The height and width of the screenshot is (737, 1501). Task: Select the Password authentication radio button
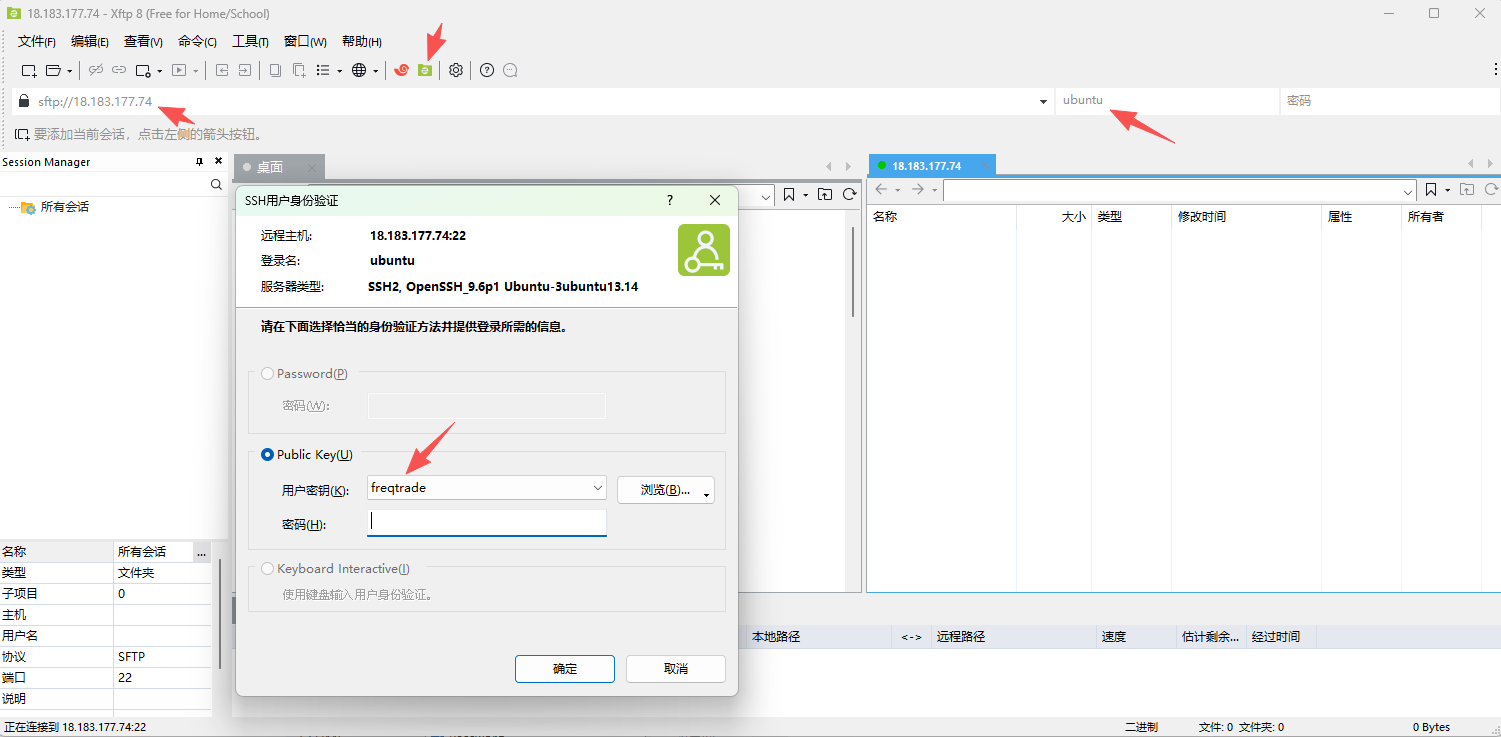[x=267, y=374]
